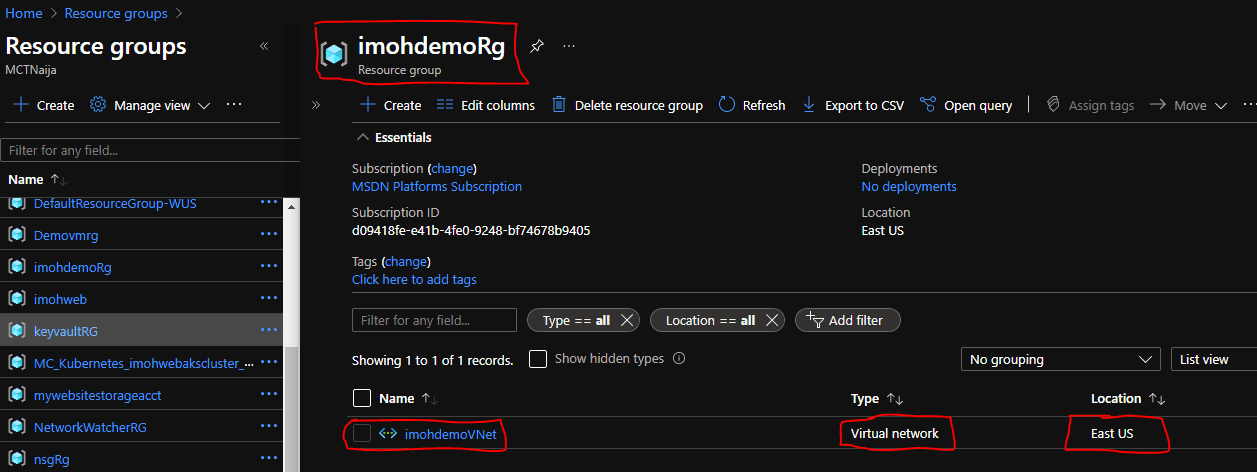Sort resources by Location column
The image size is (1257, 472).
[1128, 398]
